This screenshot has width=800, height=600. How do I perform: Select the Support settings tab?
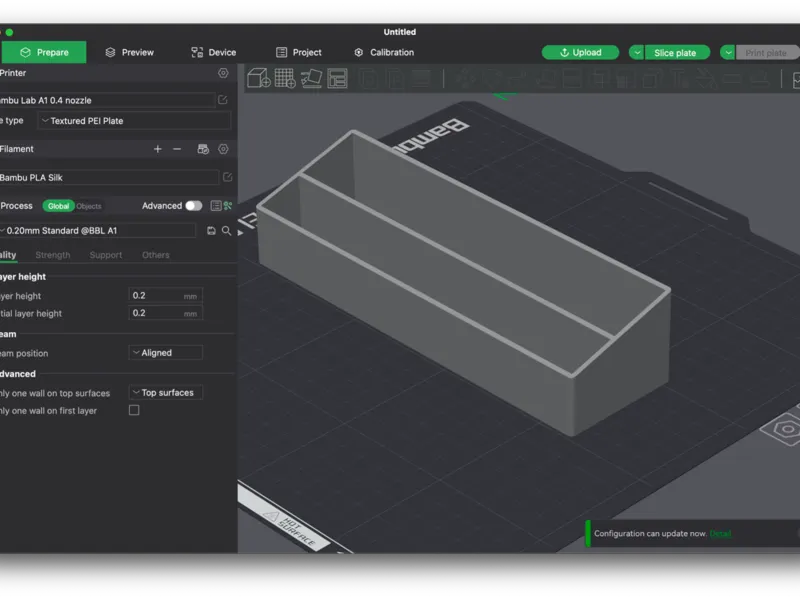click(x=106, y=255)
